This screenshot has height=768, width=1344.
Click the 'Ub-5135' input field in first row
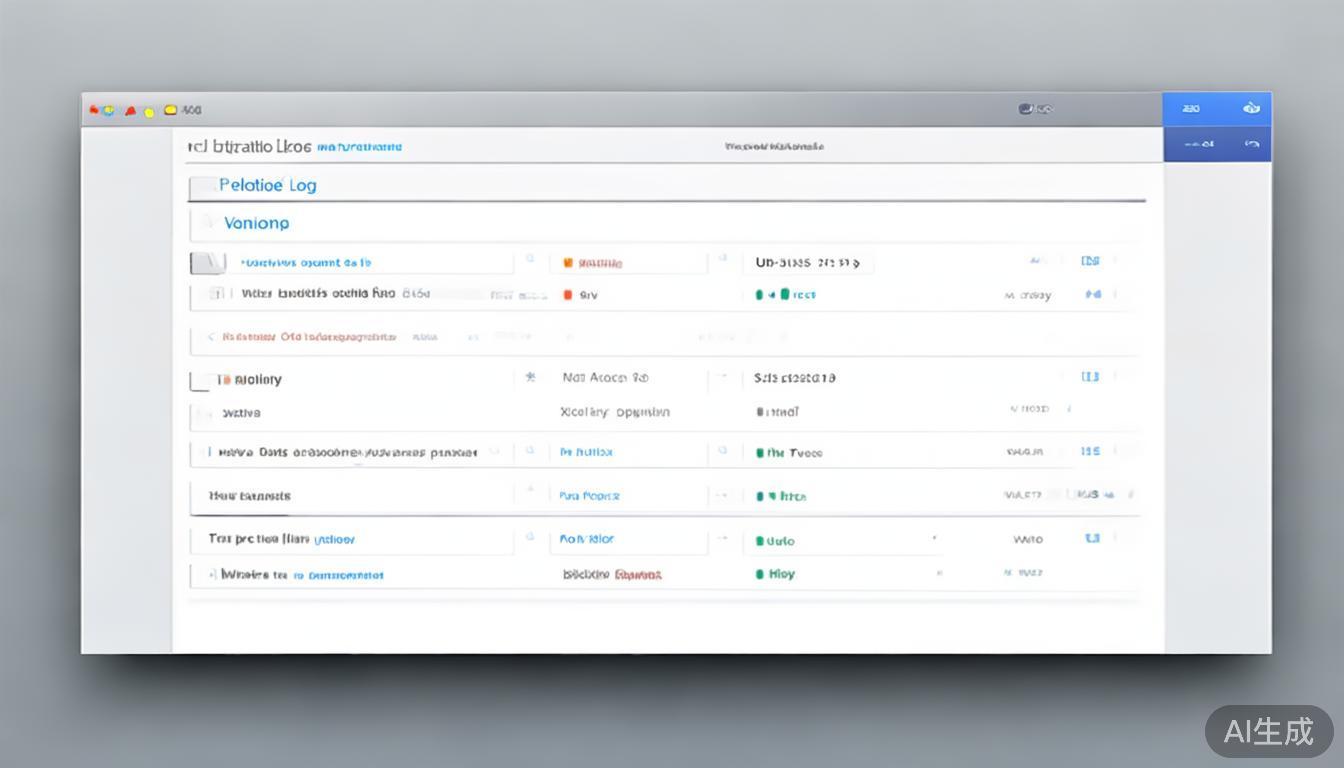807,263
